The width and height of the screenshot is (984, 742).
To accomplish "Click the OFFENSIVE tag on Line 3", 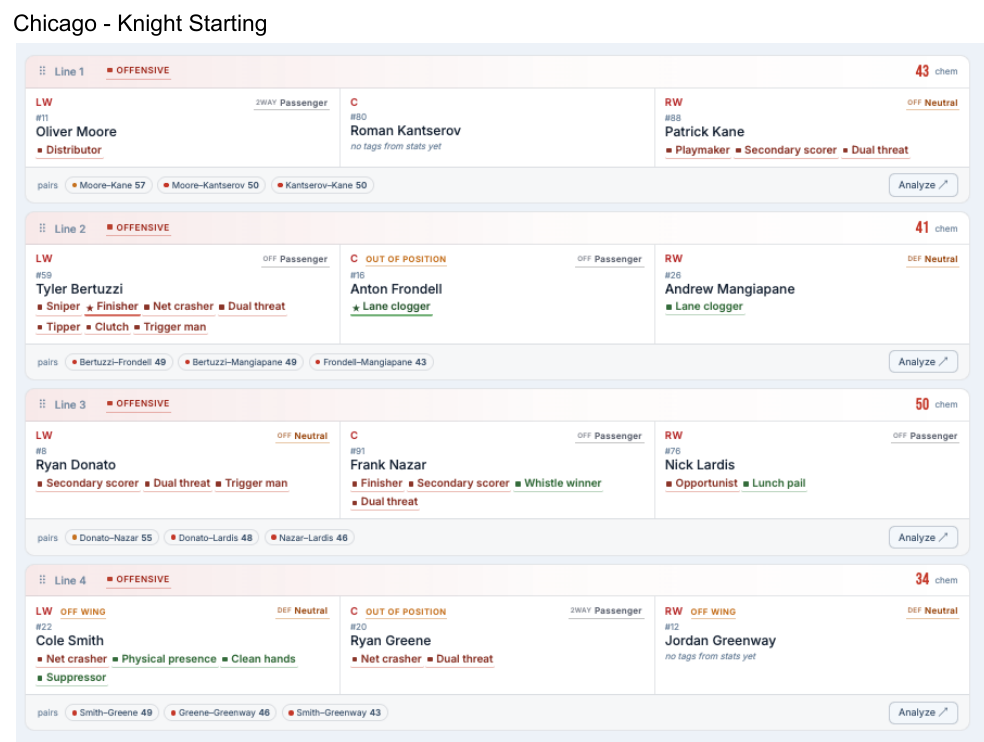I will click(x=138, y=403).
